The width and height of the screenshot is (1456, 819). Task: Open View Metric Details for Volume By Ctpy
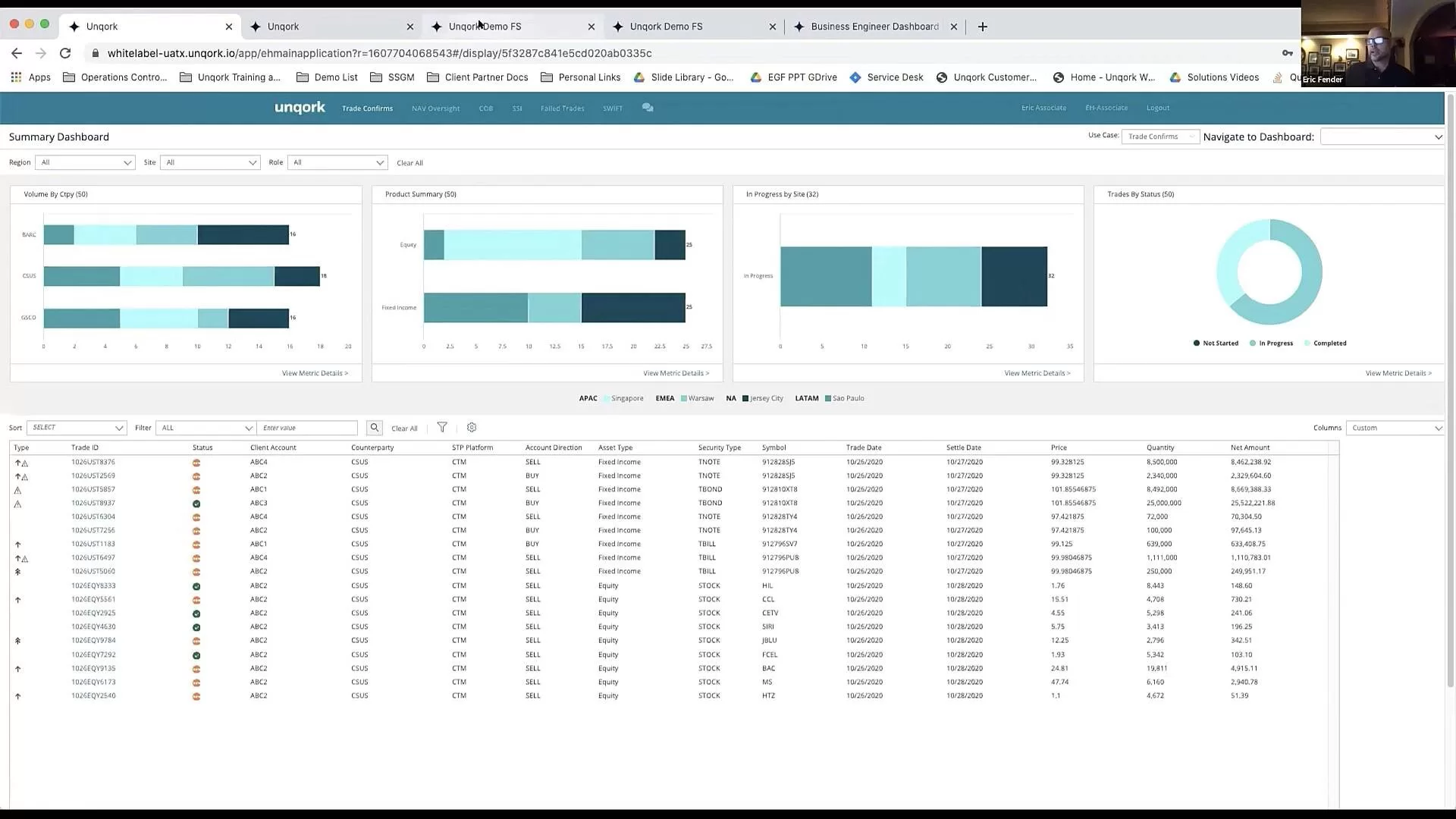[x=315, y=373]
